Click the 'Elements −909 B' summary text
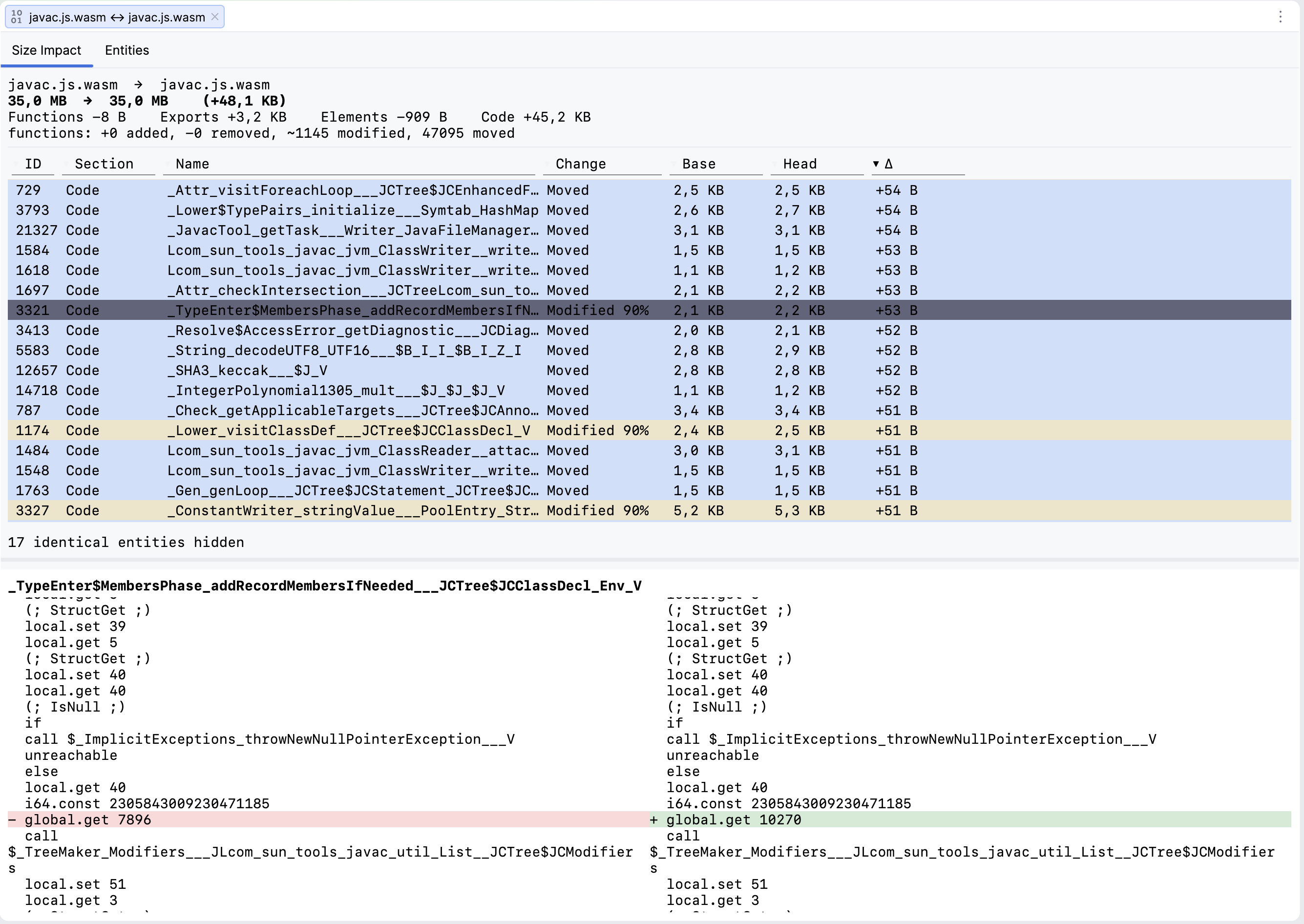The height and width of the screenshot is (924, 1304). click(x=384, y=117)
